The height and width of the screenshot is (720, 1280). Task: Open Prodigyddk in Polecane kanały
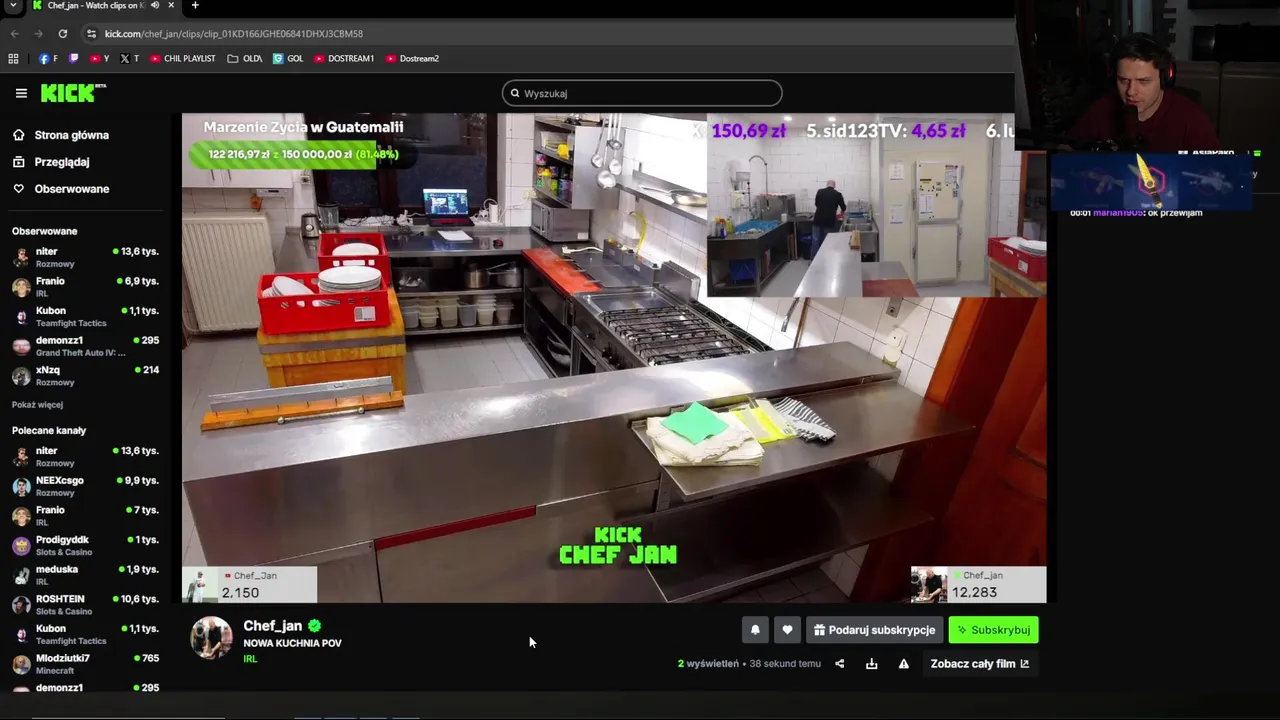(x=85, y=546)
